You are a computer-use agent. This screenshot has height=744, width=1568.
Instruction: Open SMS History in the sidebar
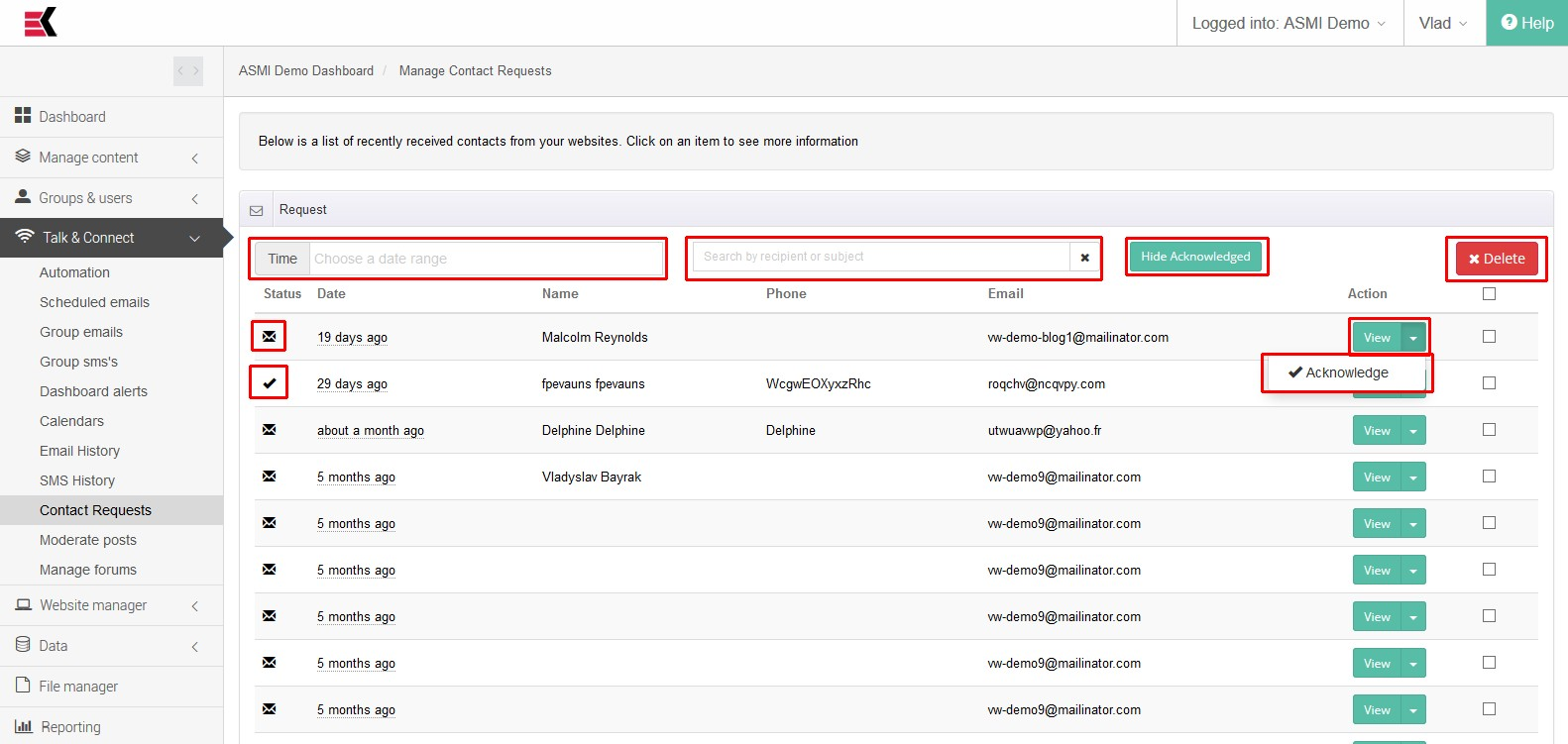(77, 480)
